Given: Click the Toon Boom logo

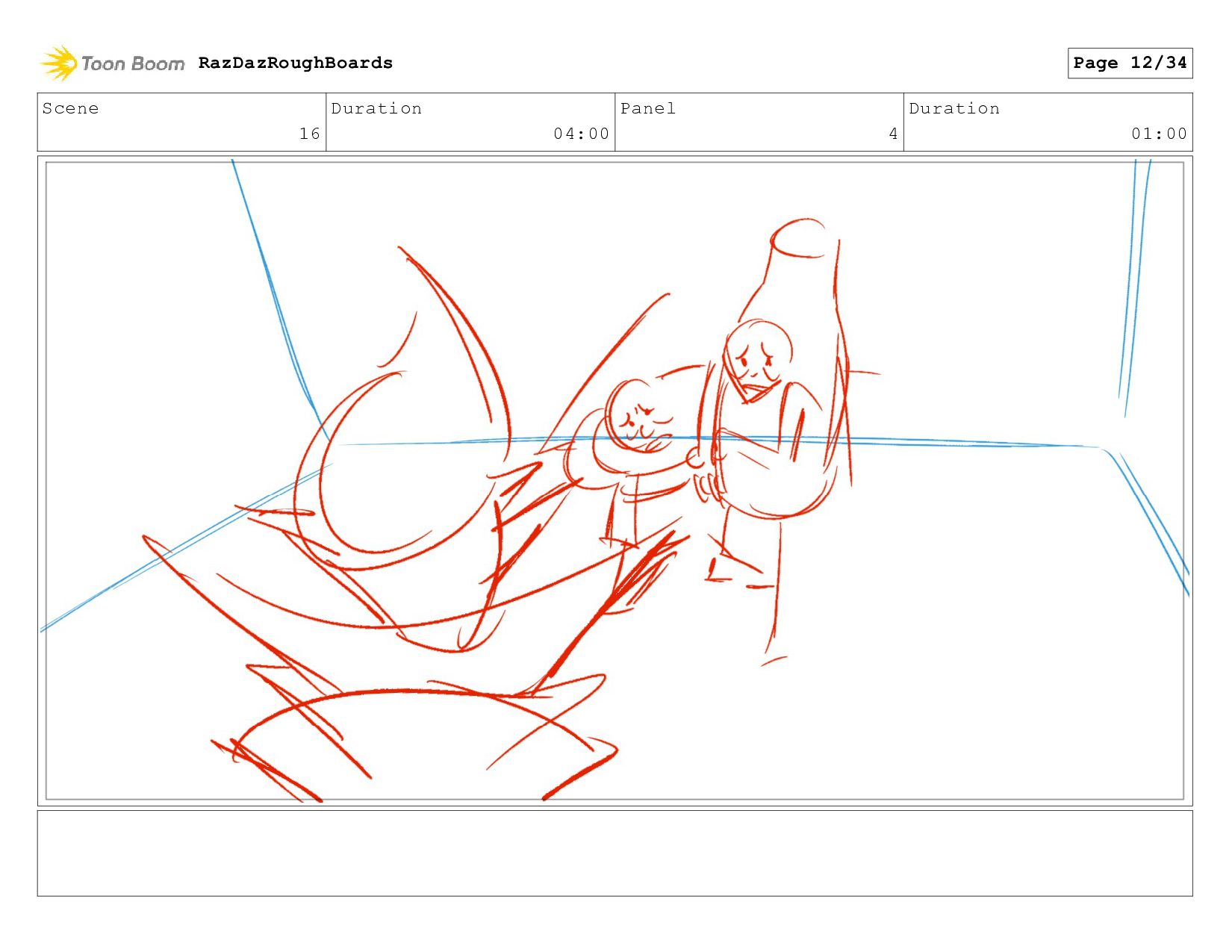Looking at the screenshot, I should (112, 63).
